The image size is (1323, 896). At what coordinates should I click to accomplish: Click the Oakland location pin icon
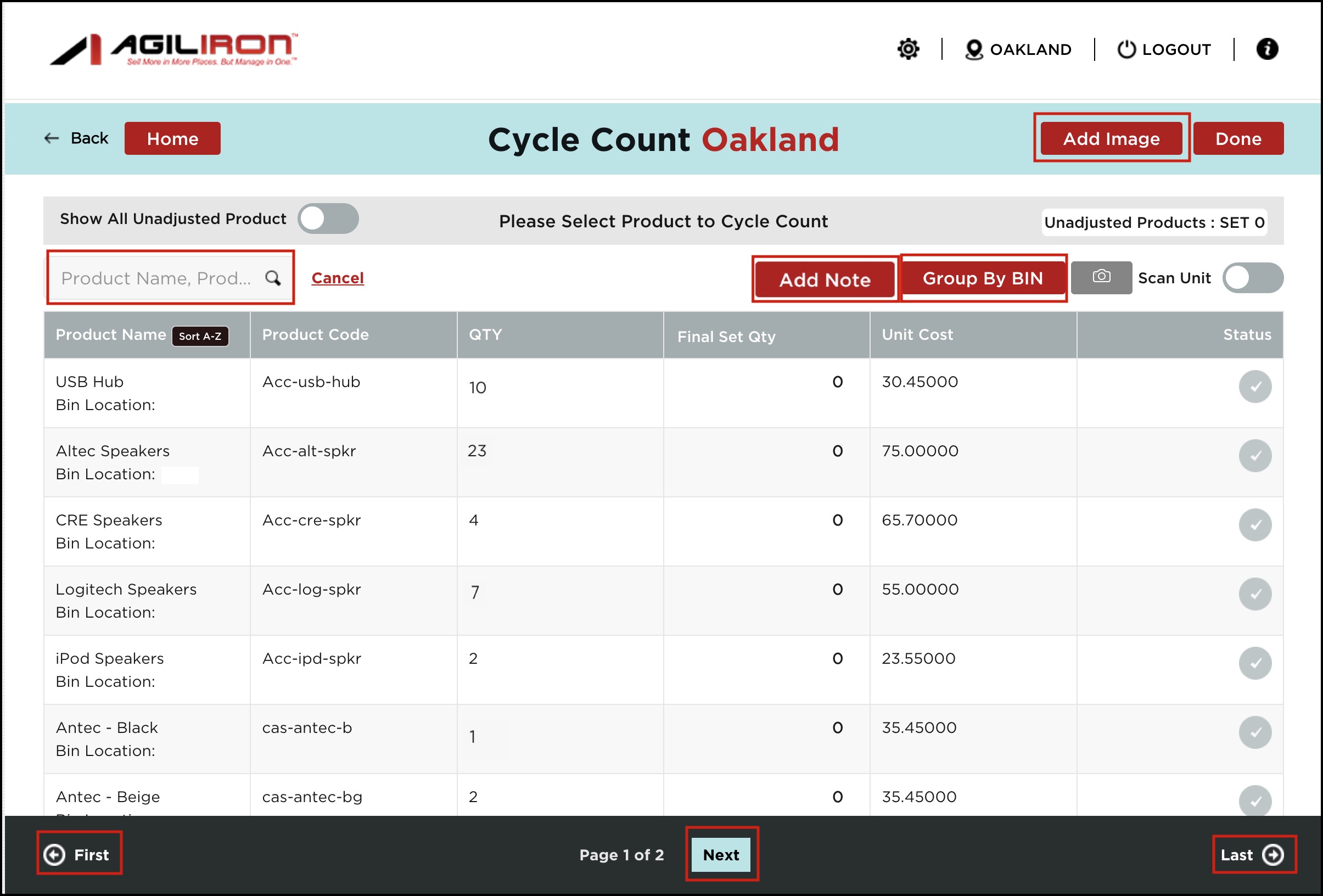(973, 49)
